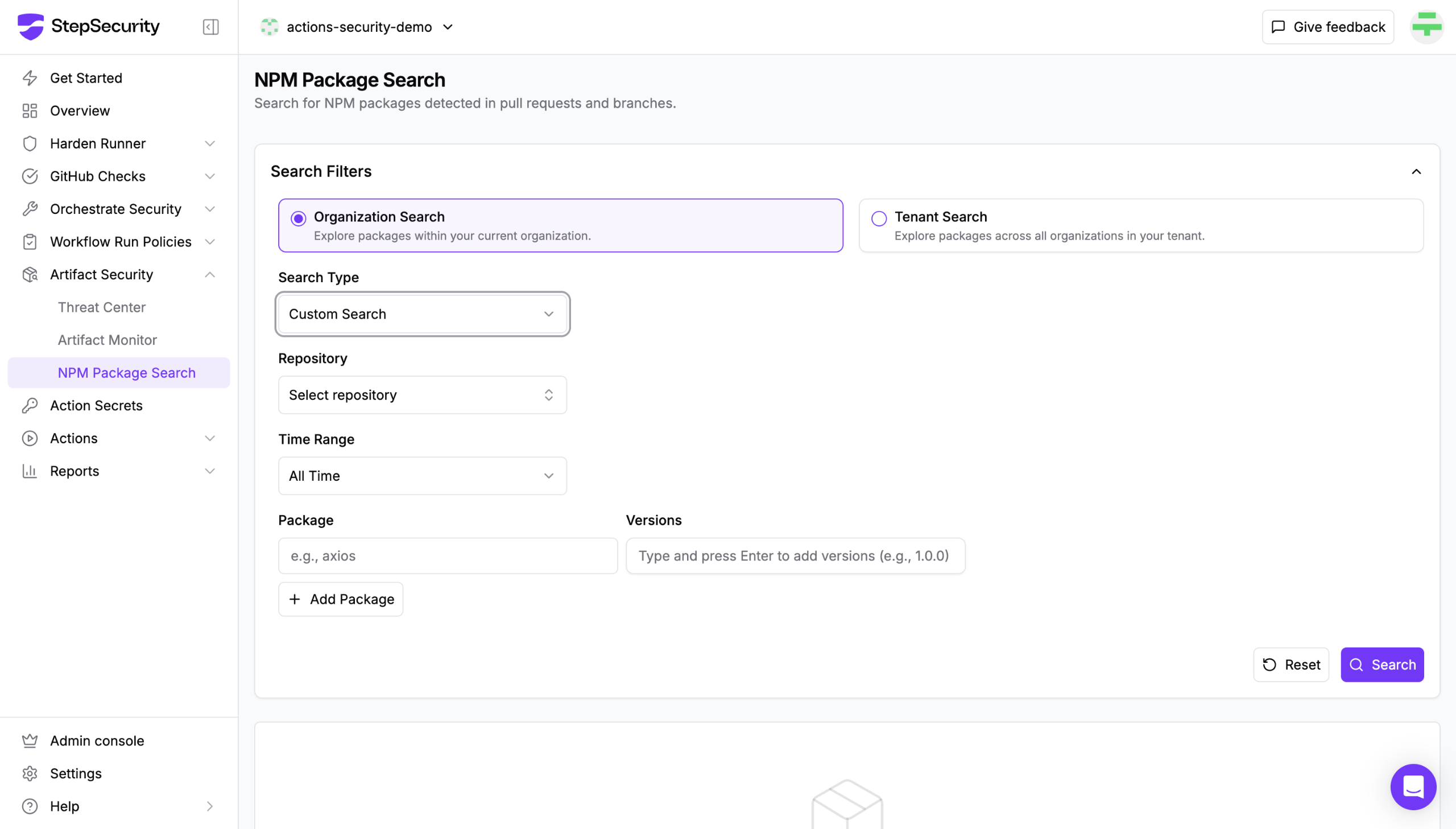Image resolution: width=1456 pixels, height=829 pixels.
Task: Open the chat support bubble icon
Action: 1413,786
